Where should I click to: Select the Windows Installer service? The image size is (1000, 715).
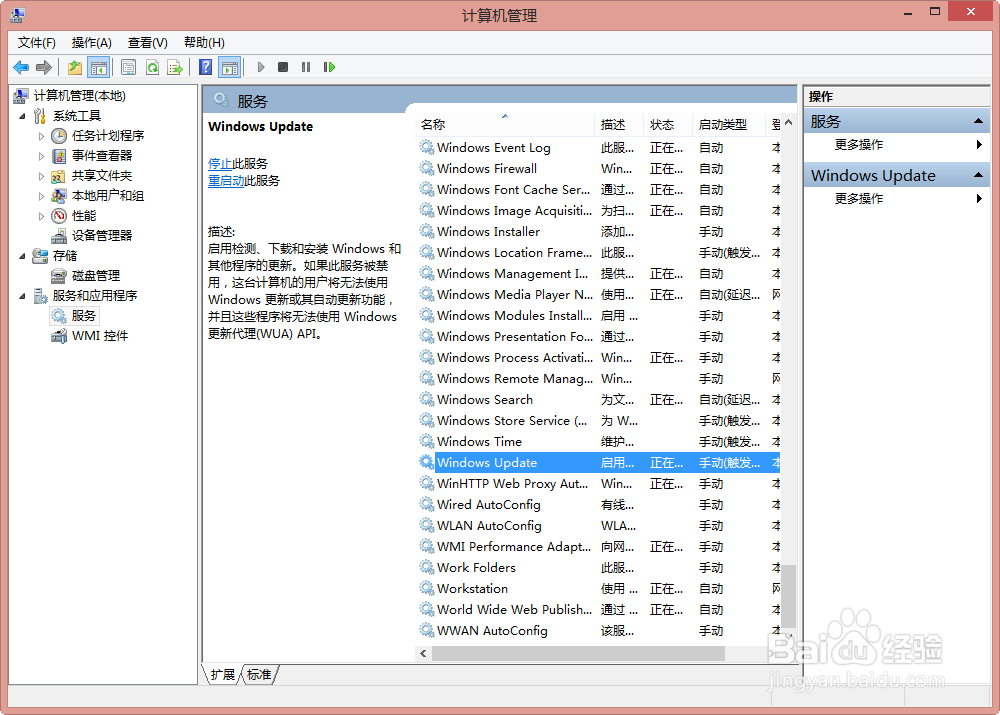pyautogui.click(x=599, y=232)
